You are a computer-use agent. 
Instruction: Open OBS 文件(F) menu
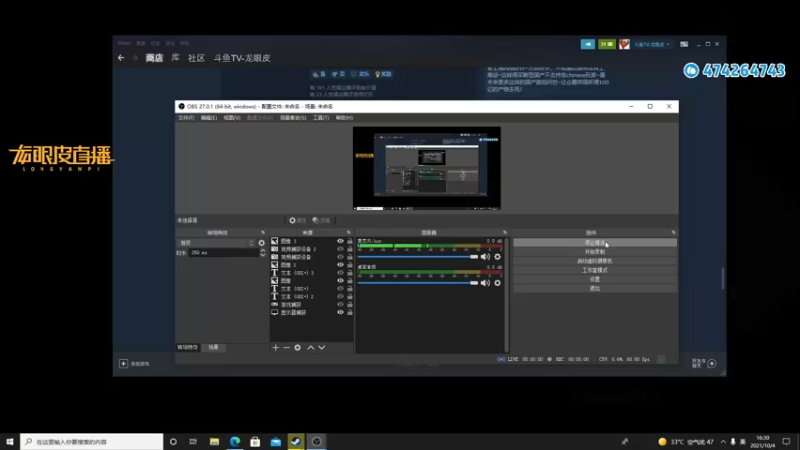point(186,118)
